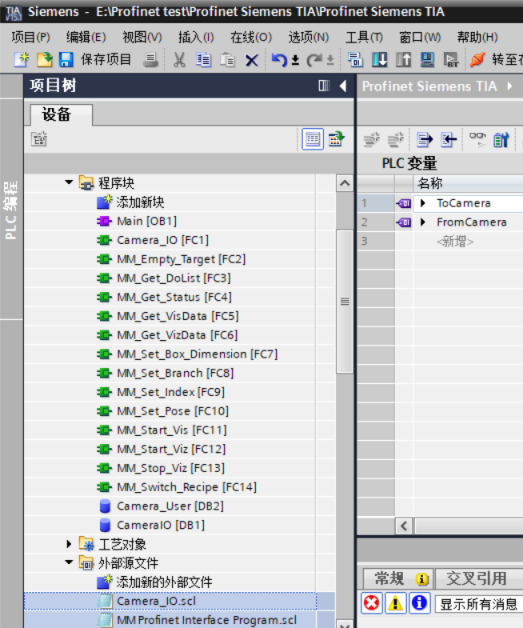Click the Start simulation monitor icon
Viewport: 523px width, 628px height.
pos(427,60)
